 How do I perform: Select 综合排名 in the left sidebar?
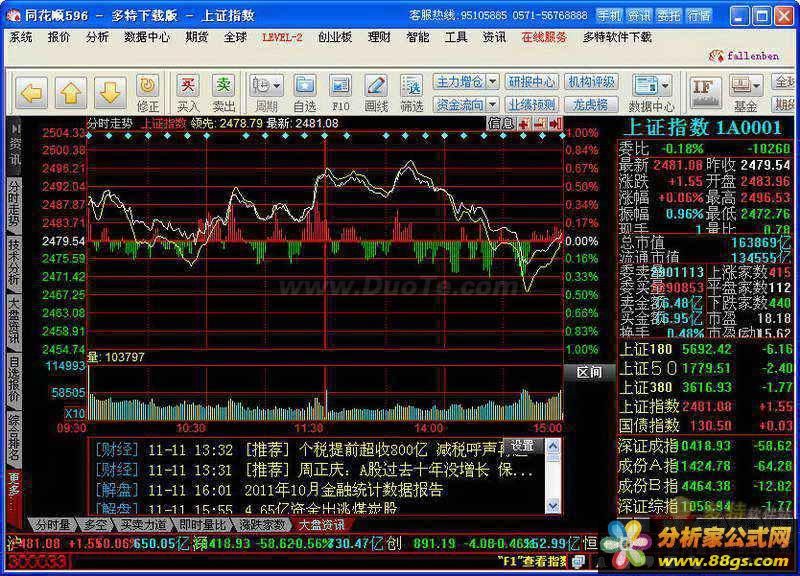pos(14,437)
